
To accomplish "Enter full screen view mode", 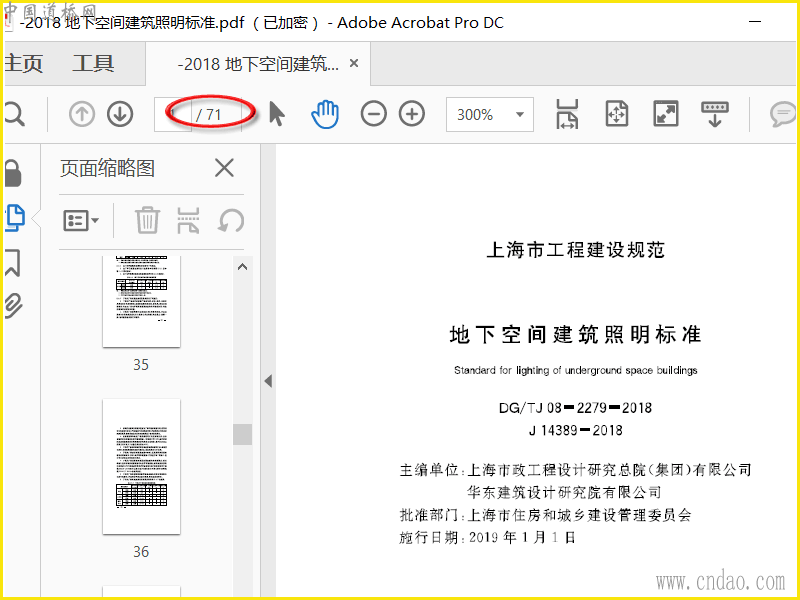I will pos(666,114).
